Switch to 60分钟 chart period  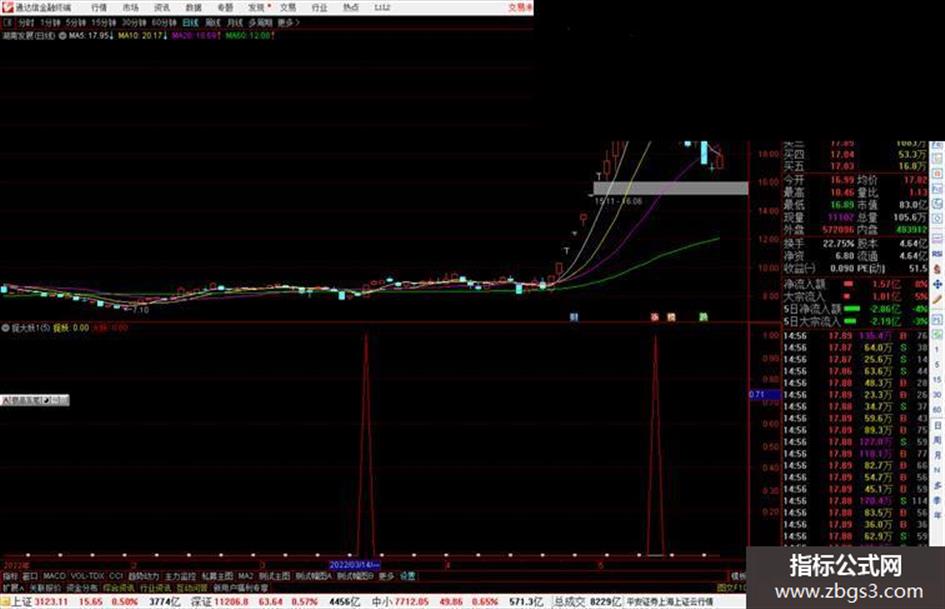point(164,22)
